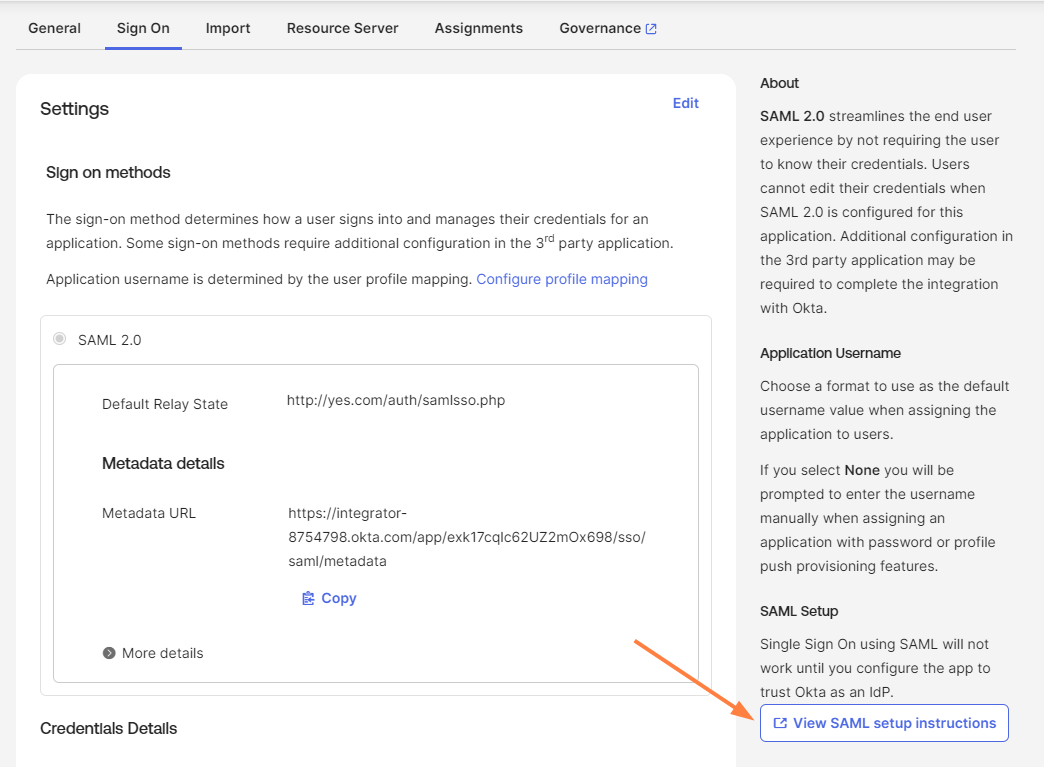Click the Settings heading

[75, 109]
